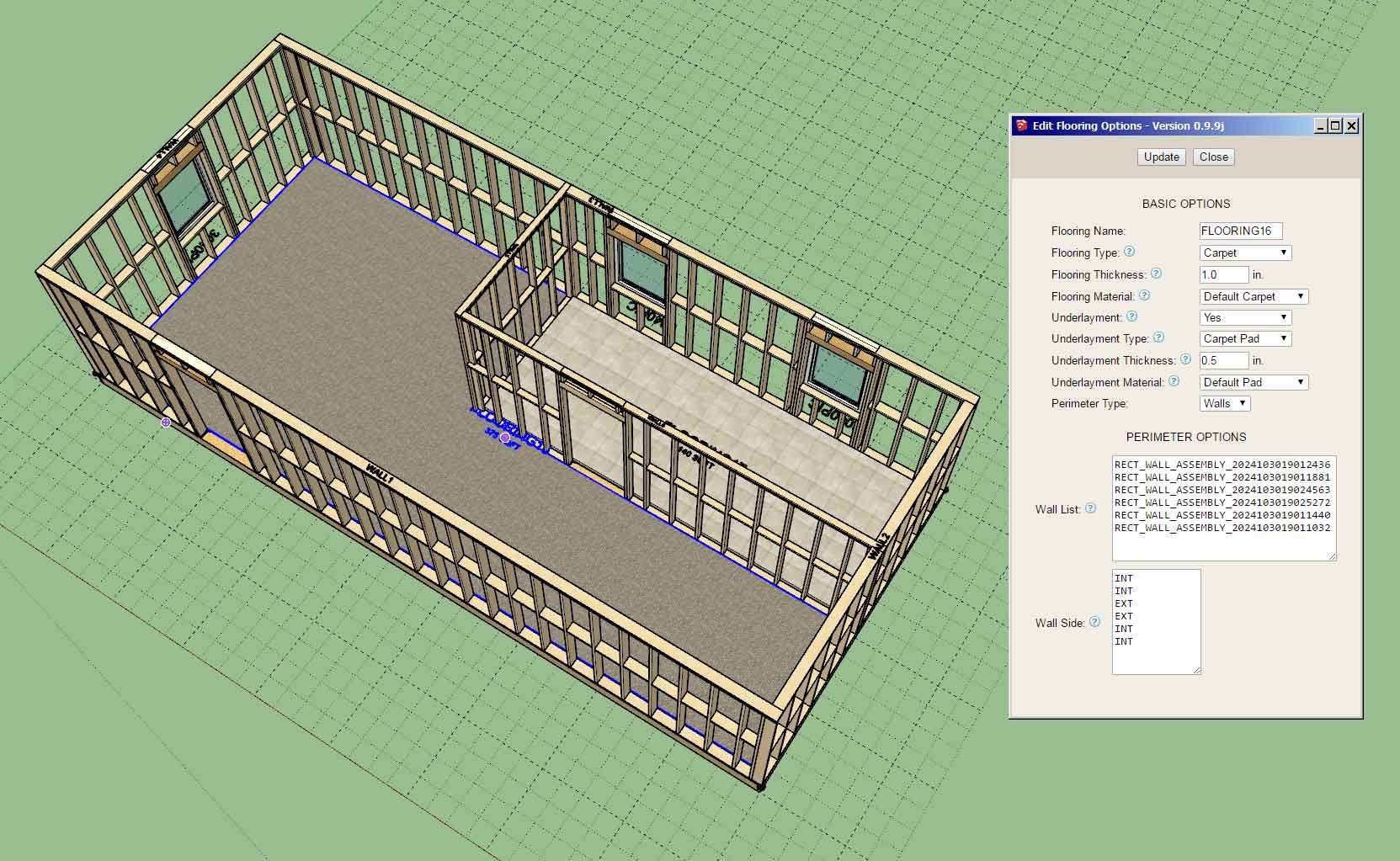The image size is (1400, 861).
Task: Click wall entry RECT_WALL_ASSEMBLY_2024103019011032
Action: tap(1222, 528)
